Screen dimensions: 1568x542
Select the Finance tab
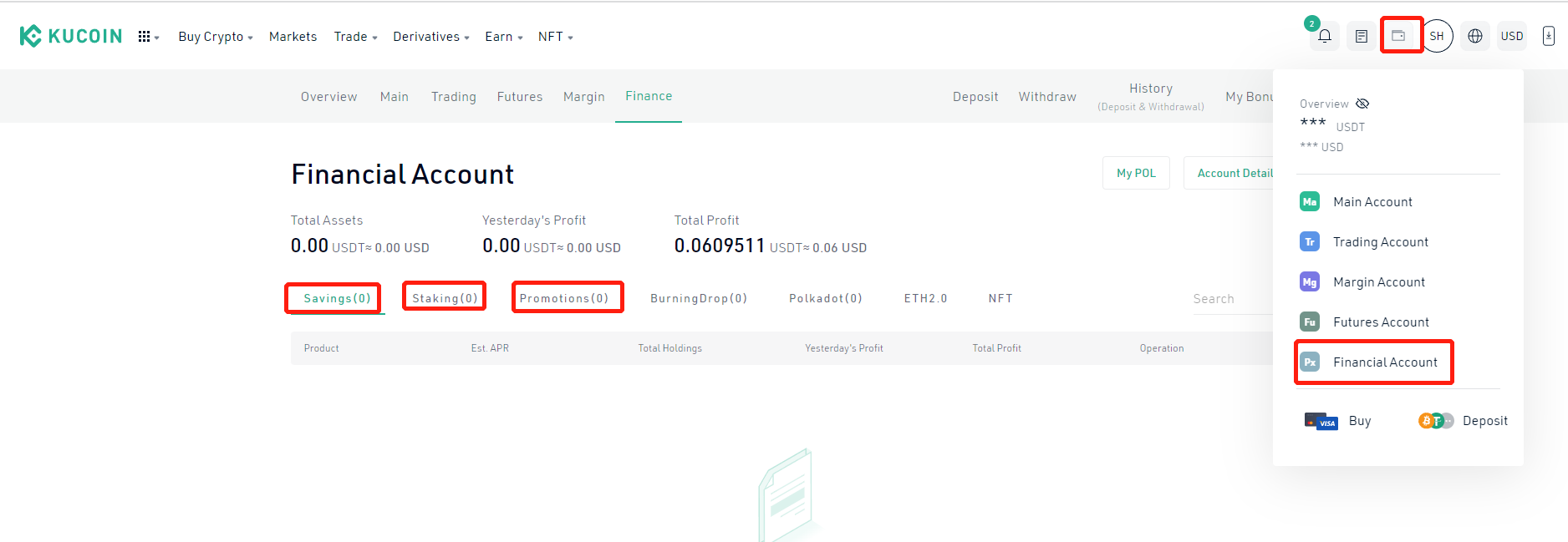click(649, 96)
